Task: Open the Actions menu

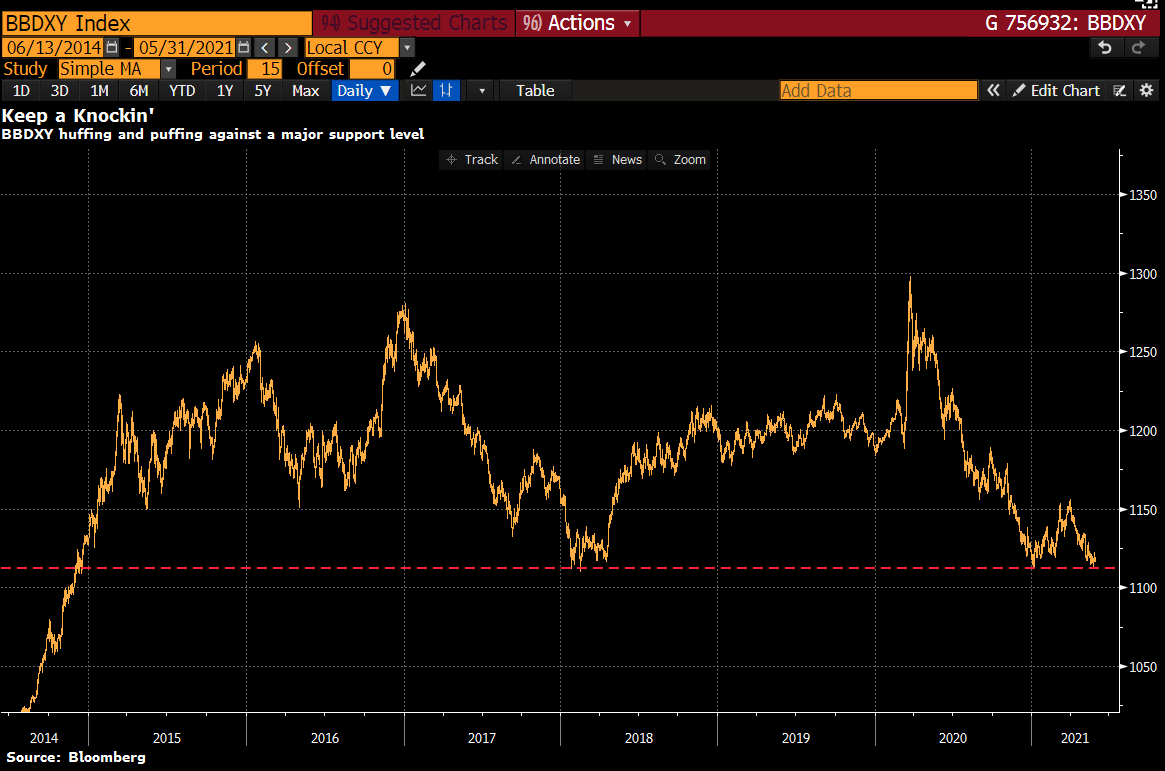Action: pos(577,23)
